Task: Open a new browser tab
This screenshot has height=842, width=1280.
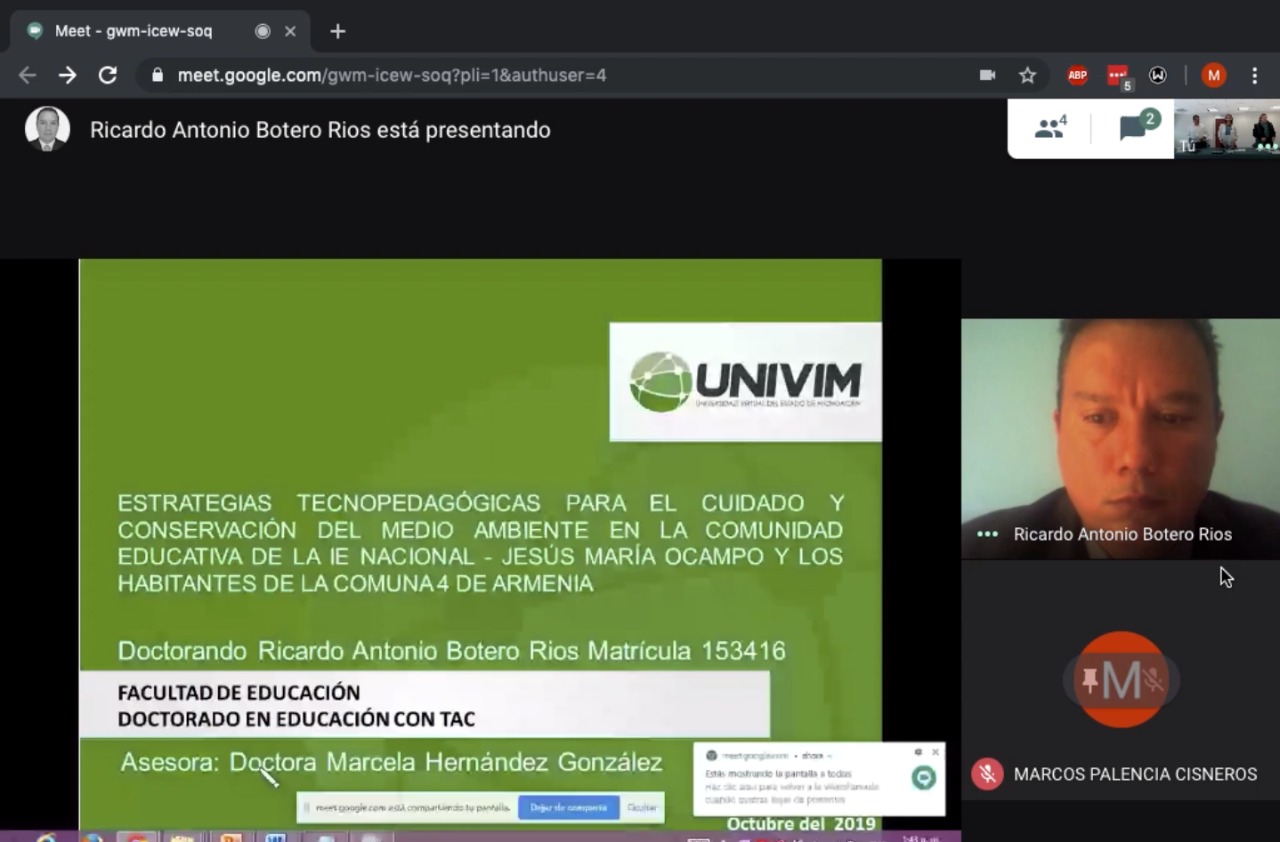Action: pos(337,31)
